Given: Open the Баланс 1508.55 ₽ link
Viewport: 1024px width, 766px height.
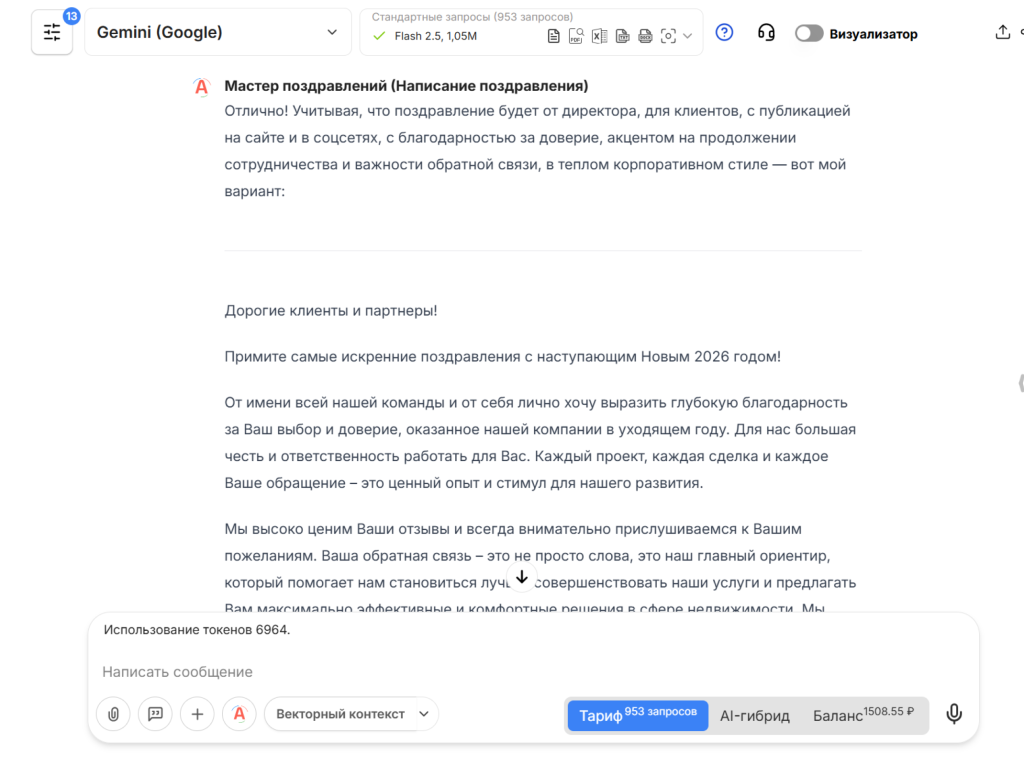Looking at the screenshot, I should click(x=860, y=715).
